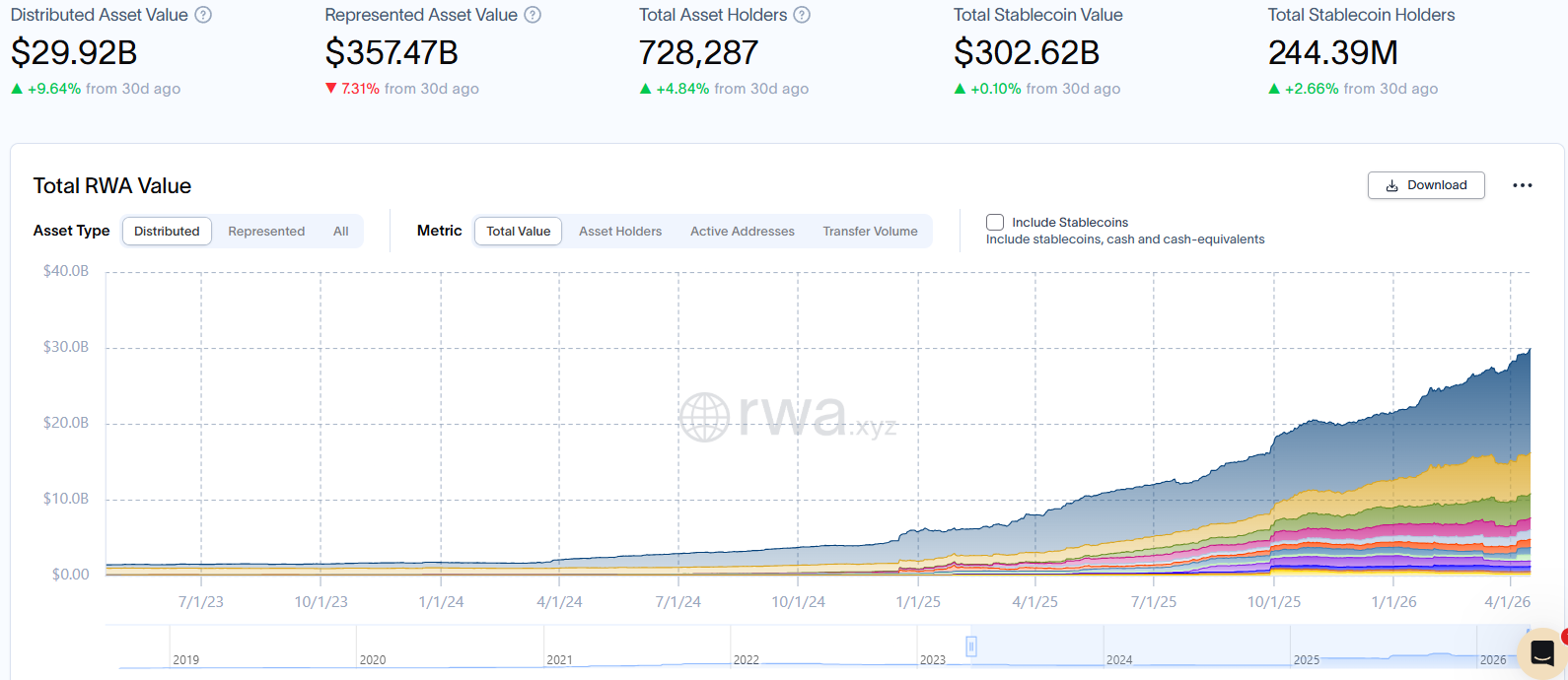Click the Represented Asset Value help icon
This screenshot has width=1568, height=680.
point(533,15)
